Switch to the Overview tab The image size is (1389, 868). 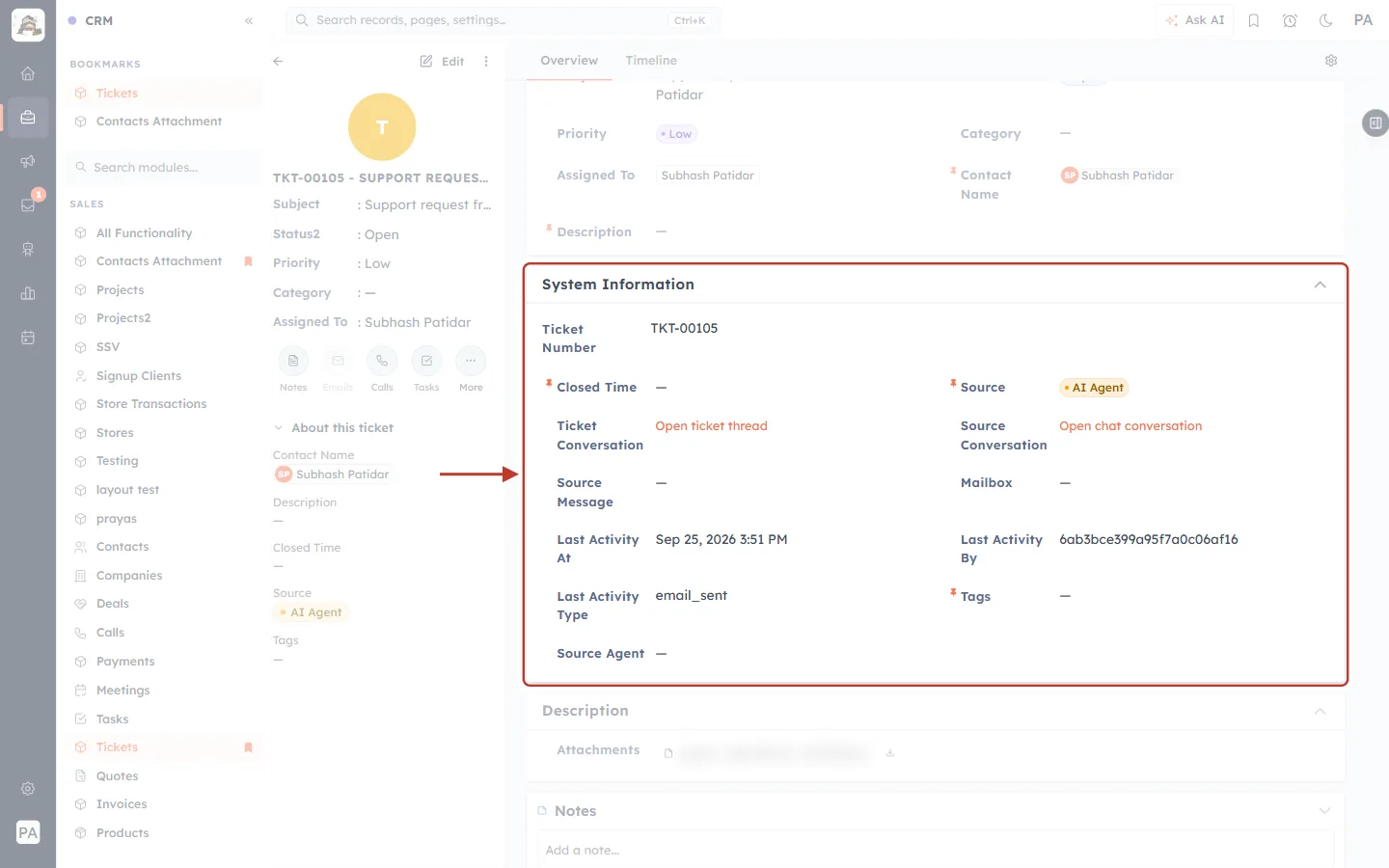[x=569, y=61]
